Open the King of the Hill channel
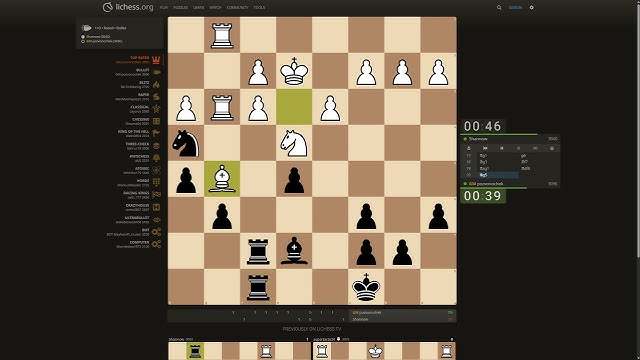 point(138,133)
